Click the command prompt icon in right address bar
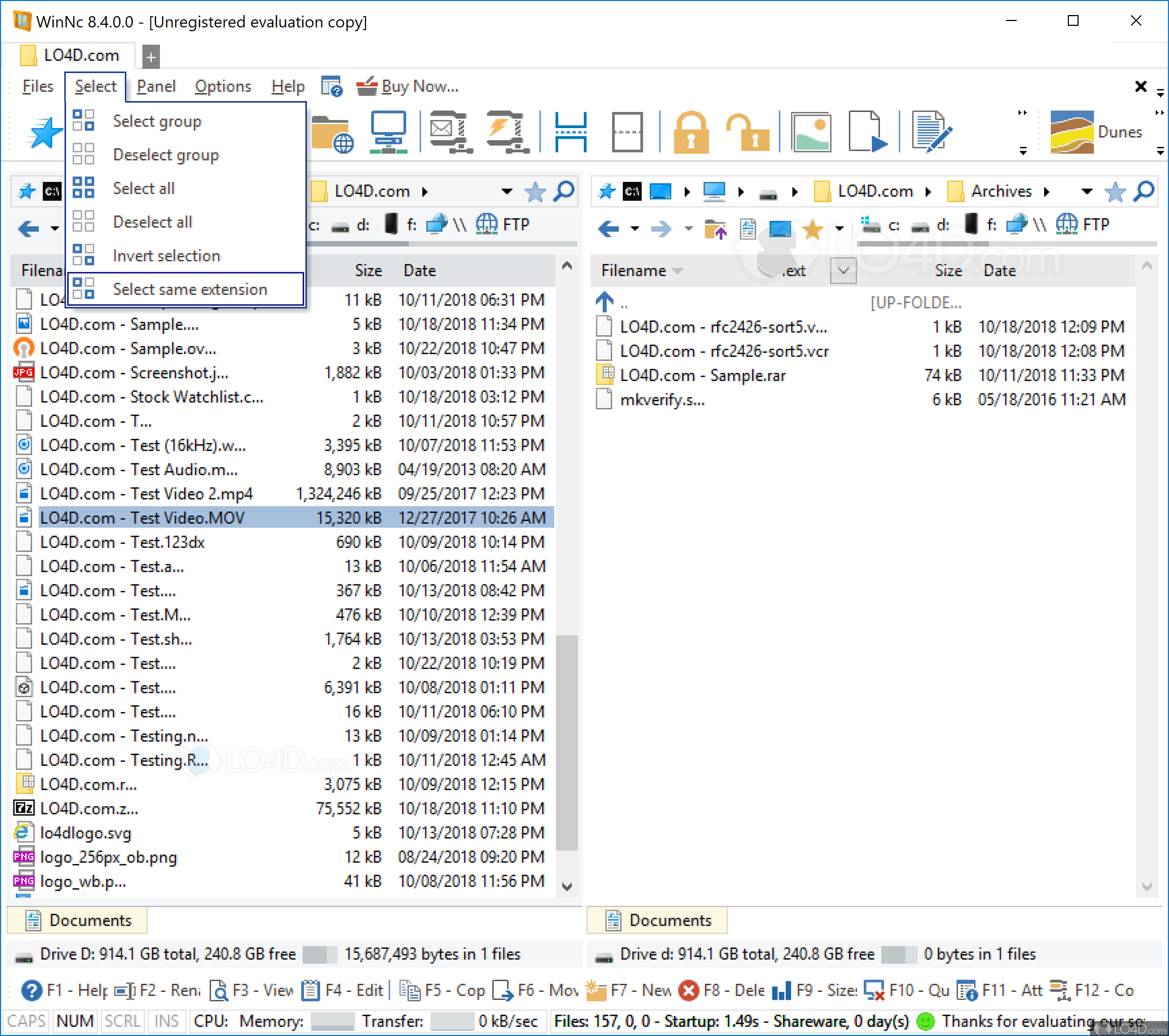This screenshot has height=1036, width=1169. 632,191
